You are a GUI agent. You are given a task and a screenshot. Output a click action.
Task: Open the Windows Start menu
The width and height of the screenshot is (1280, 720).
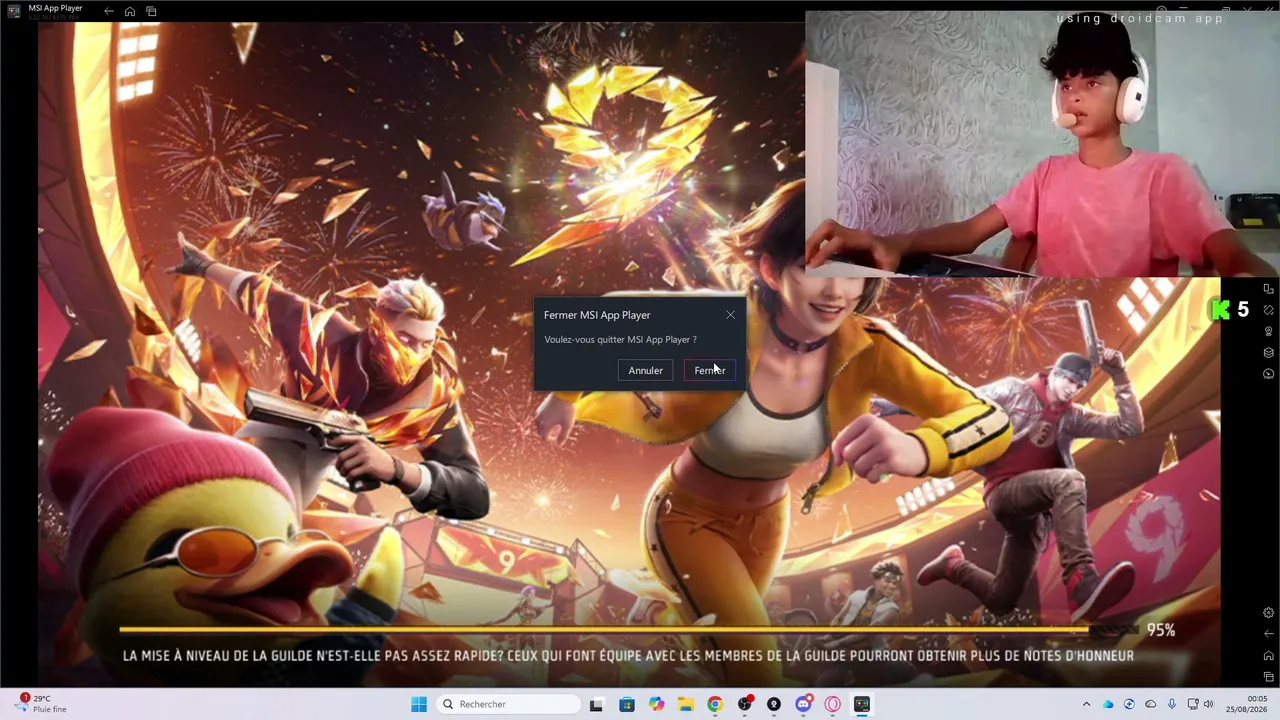click(x=419, y=704)
